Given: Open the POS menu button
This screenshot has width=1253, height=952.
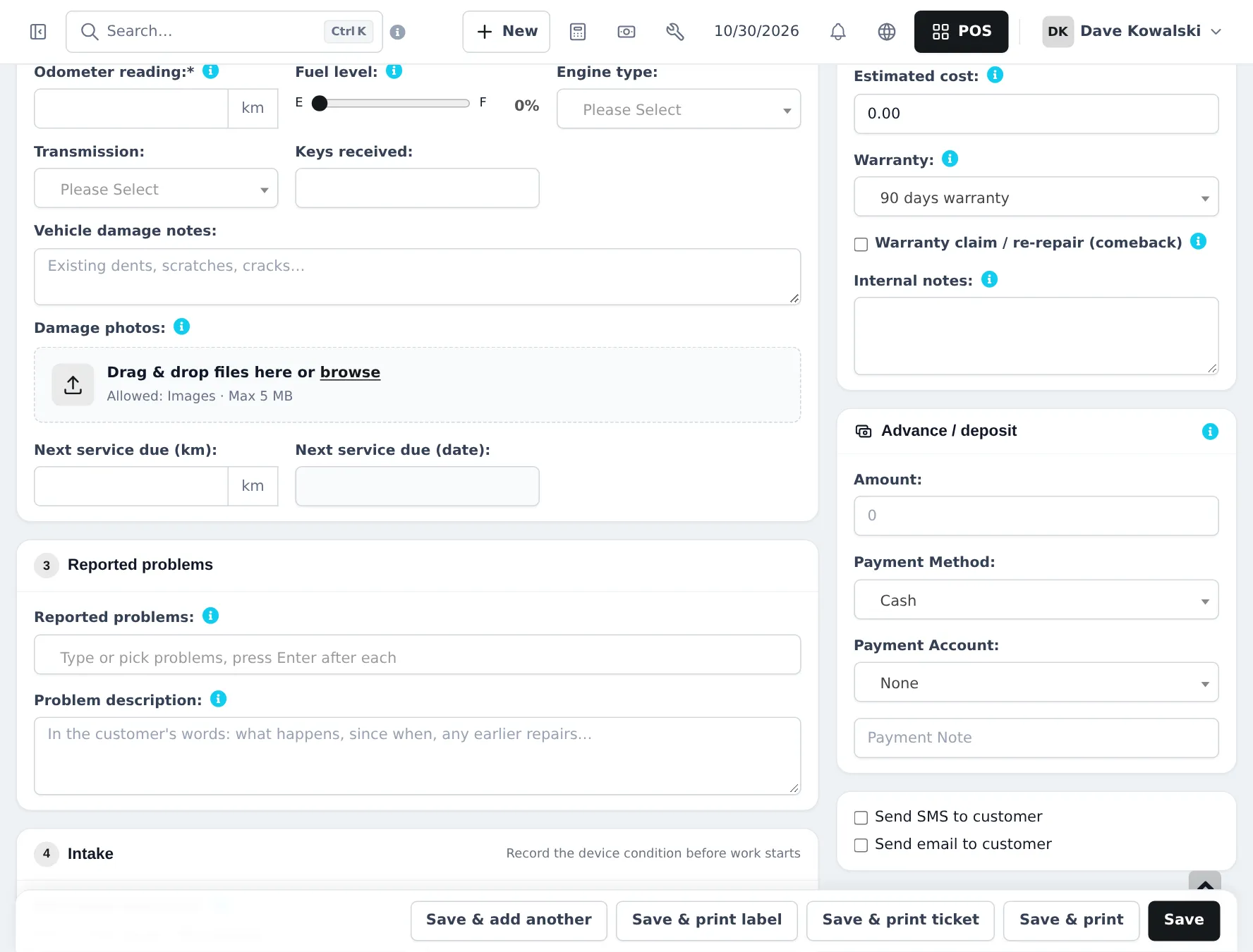Looking at the screenshot, I should click(961, 32).
